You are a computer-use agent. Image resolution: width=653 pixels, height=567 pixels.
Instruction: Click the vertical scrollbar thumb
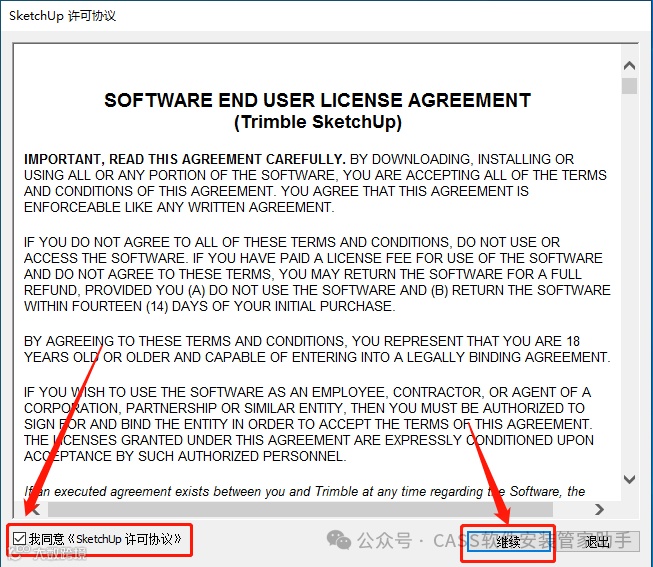tap(629, 86)
